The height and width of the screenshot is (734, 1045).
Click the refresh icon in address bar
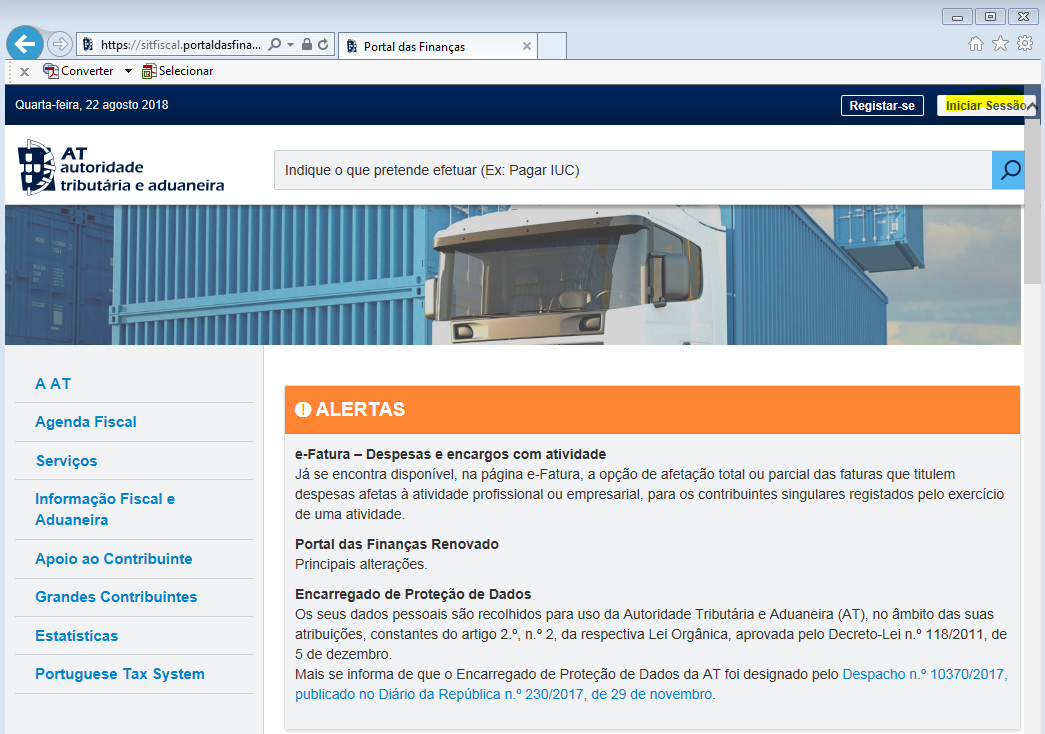click(x=323, y=45)
